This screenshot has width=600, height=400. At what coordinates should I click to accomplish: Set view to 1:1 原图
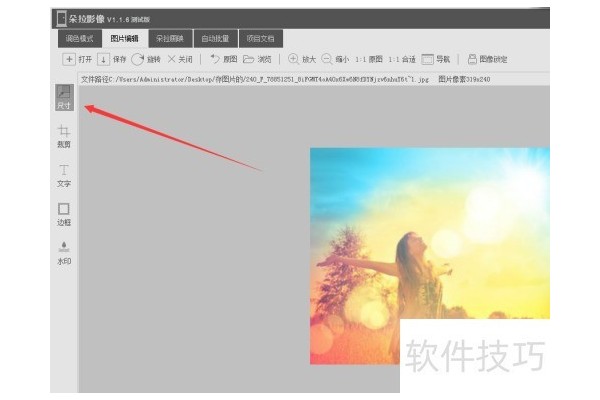coord(369,59)
